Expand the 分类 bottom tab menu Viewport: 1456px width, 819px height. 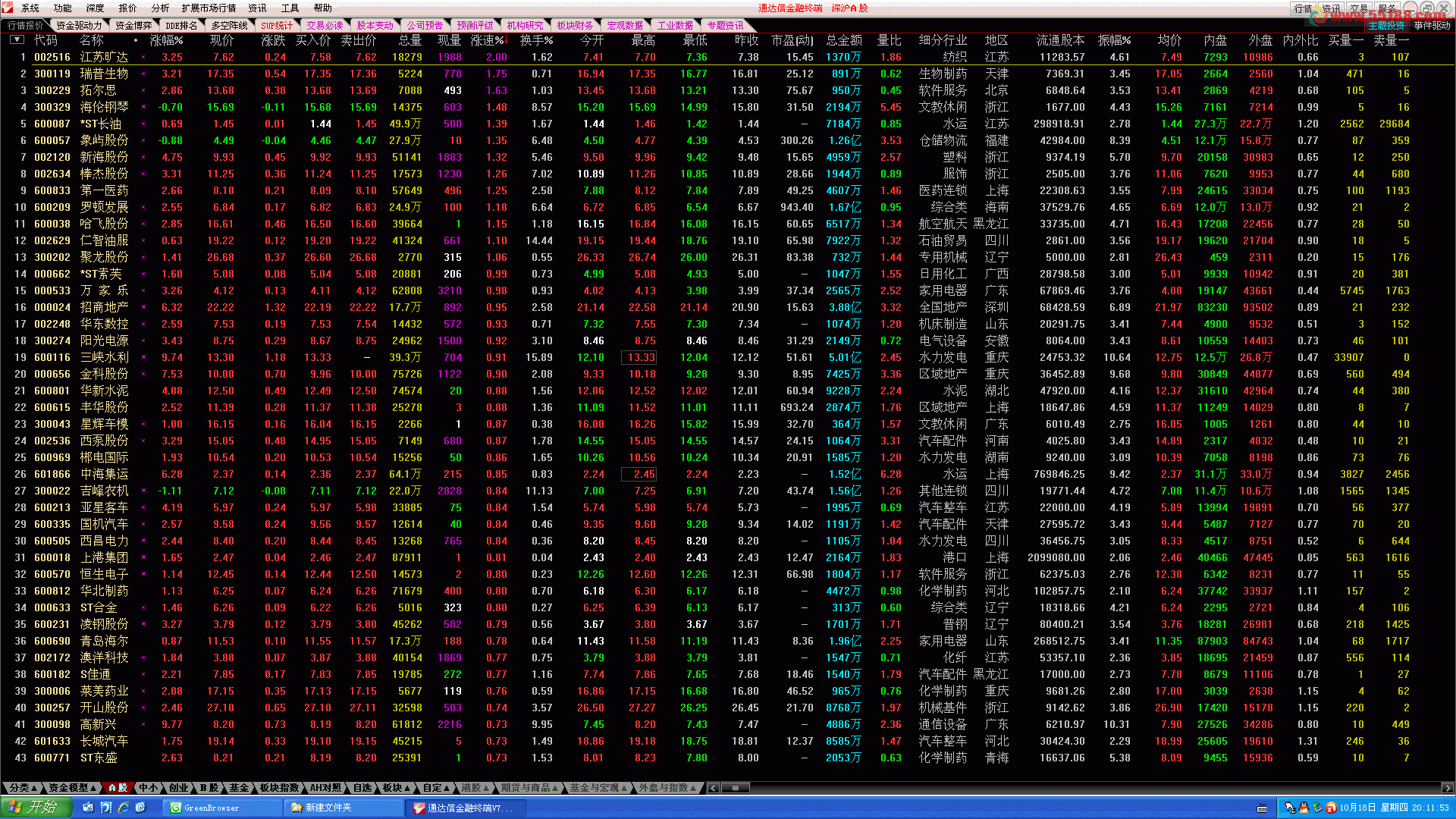(23, 788)
